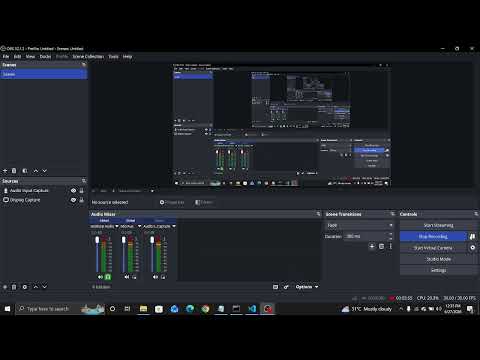Unmute the Mic/Aux mixer channel
Viewport: 480px width, 360px height.
127,277
